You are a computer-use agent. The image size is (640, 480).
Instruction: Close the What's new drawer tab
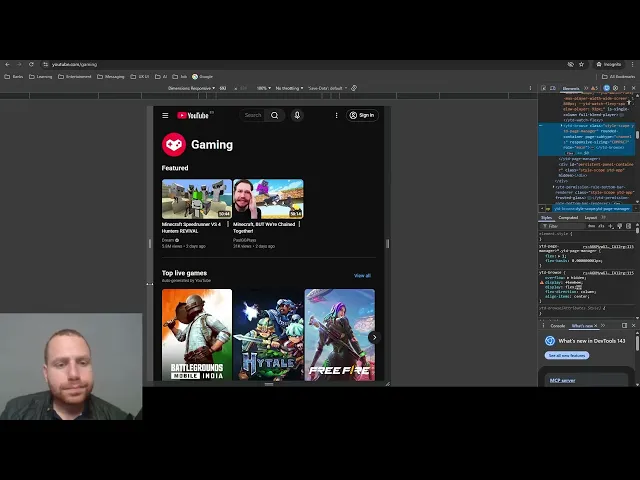596,326
